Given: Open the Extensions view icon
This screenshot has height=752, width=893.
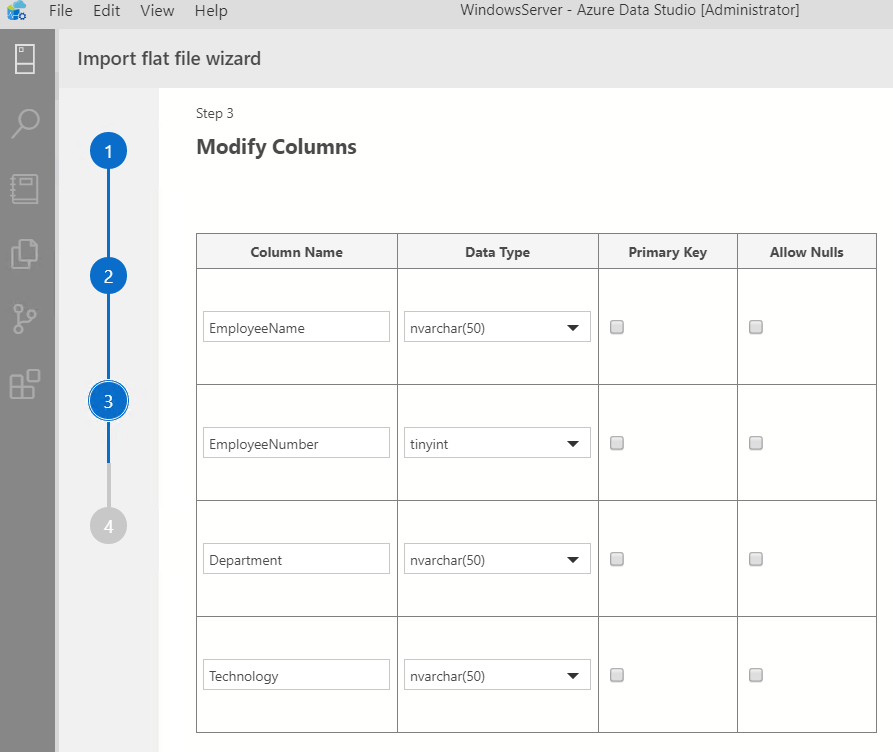Looking at the screenshot, I should (25, 384).
